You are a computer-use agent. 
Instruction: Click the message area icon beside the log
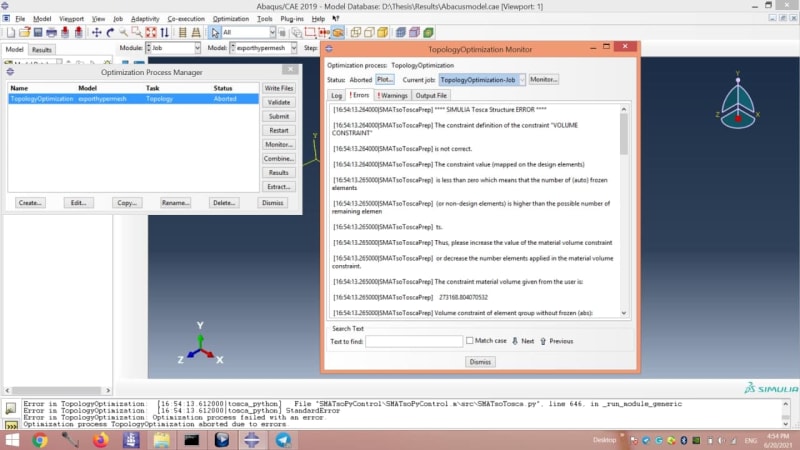[x=11, y=408]
